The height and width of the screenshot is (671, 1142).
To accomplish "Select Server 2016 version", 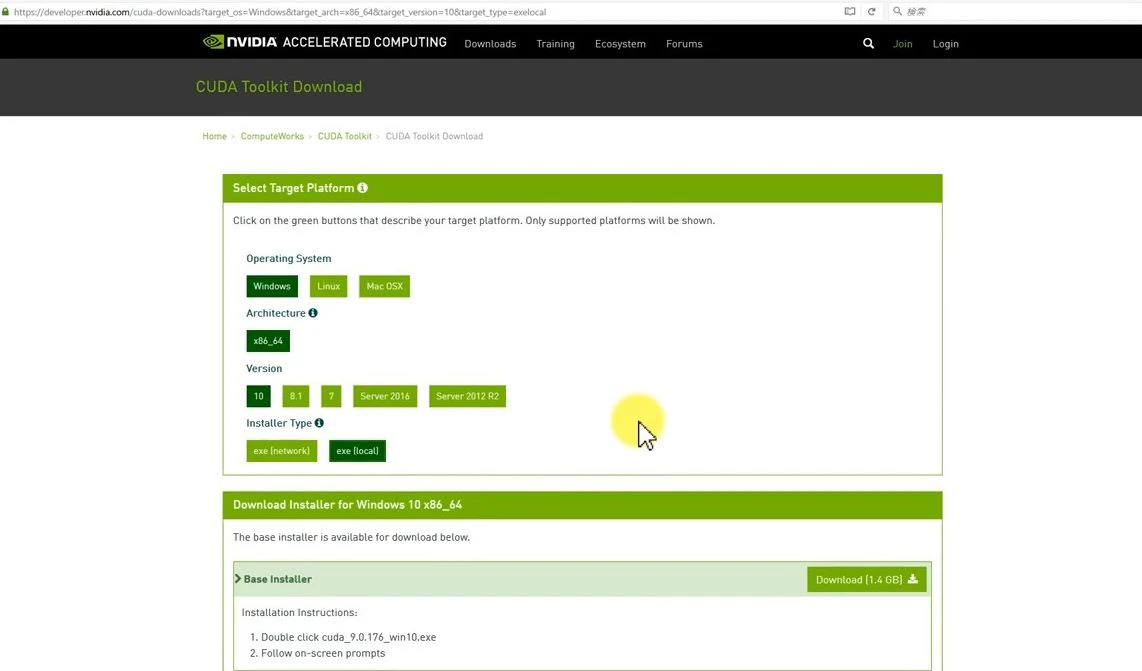I will [x=385, y=396].
